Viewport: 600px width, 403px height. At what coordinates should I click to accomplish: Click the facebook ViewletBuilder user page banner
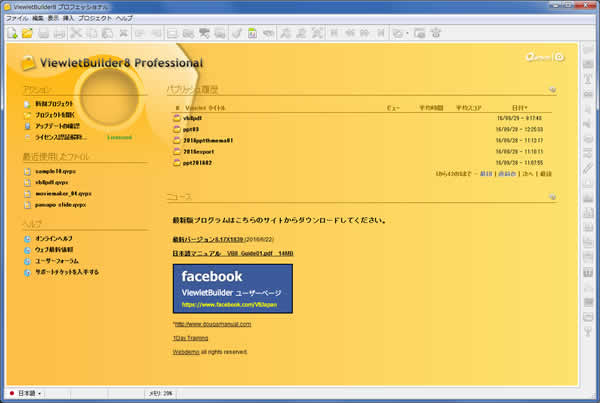(232, 288)
